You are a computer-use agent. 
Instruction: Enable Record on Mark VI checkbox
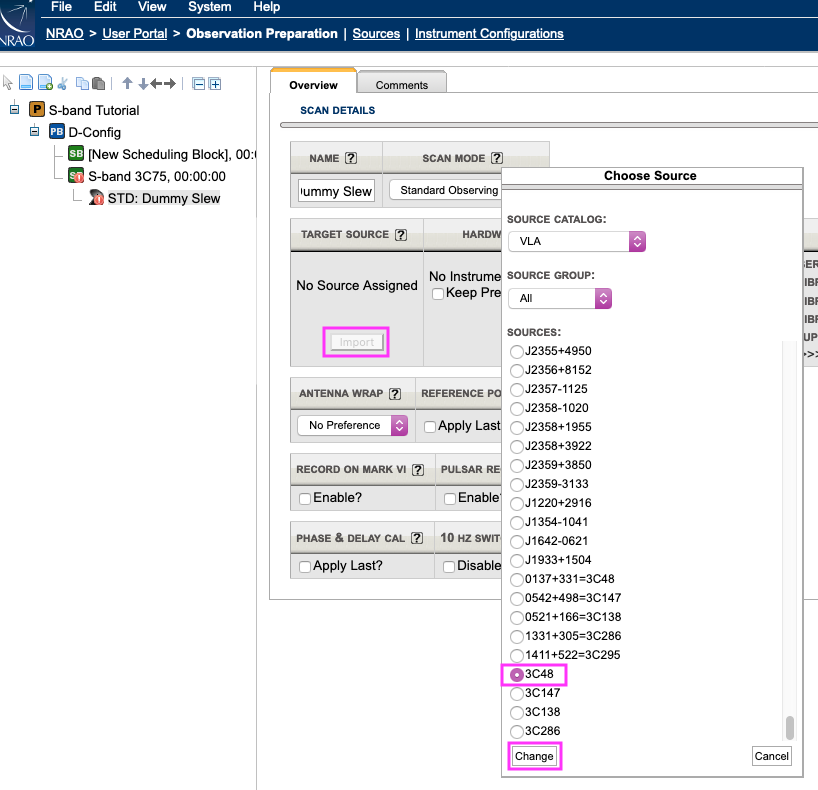pos(305,498)
